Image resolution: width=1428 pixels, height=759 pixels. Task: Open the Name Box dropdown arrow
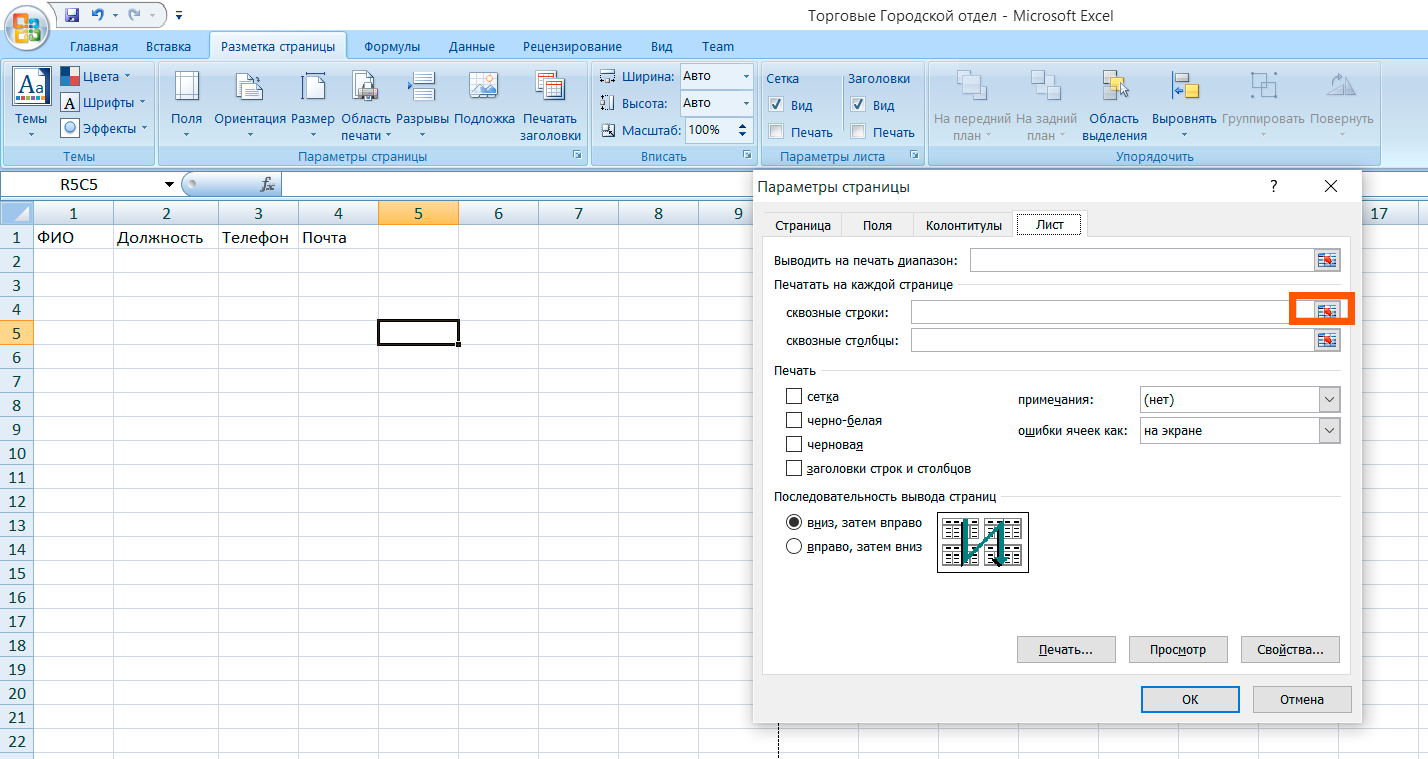coord(169,185)
